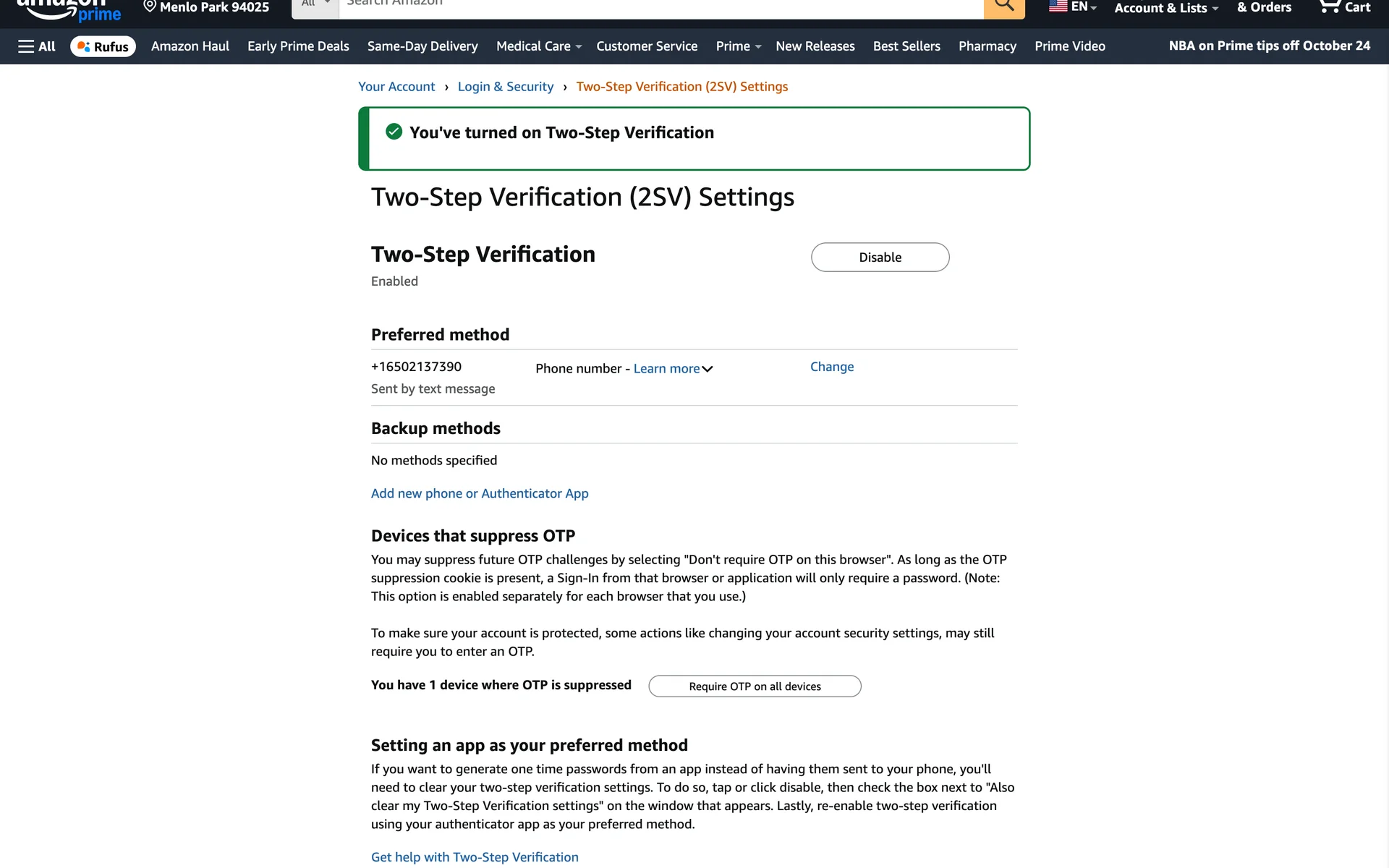Open the hamburger All menu icon
Viewport: 1389px width, 868px height.
27,46
